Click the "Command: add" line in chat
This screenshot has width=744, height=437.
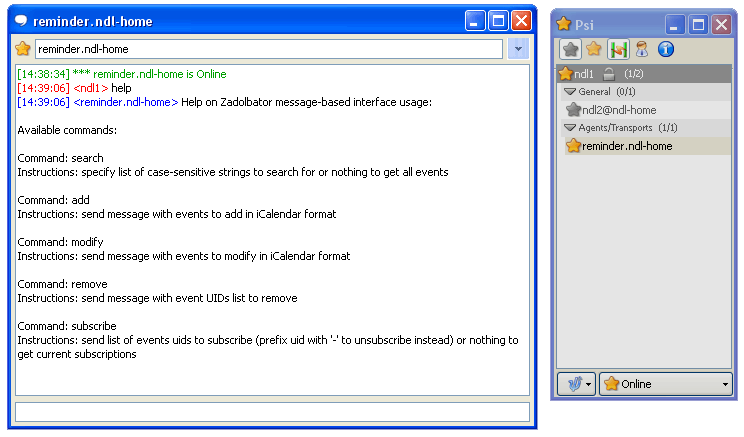(x=54, y=200)
